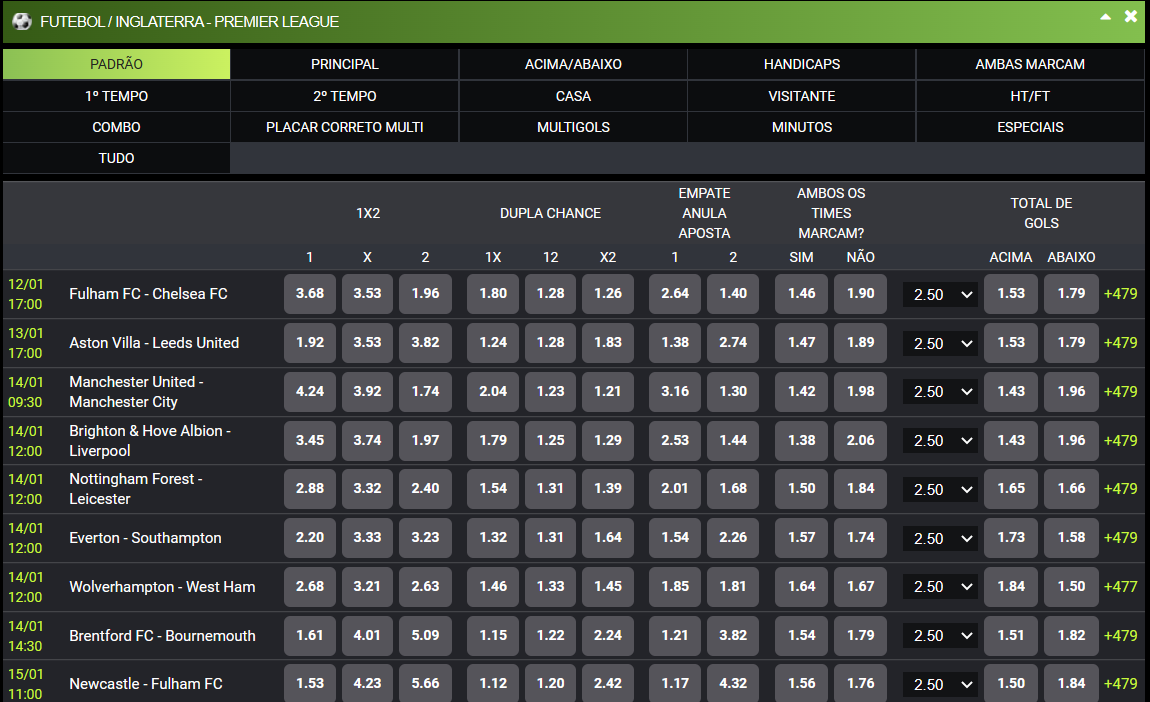This screenshot has height=702, width=1150.
Task: Select under 2.50 goals at 1.58 for Everton
Action: (1071, 538)
